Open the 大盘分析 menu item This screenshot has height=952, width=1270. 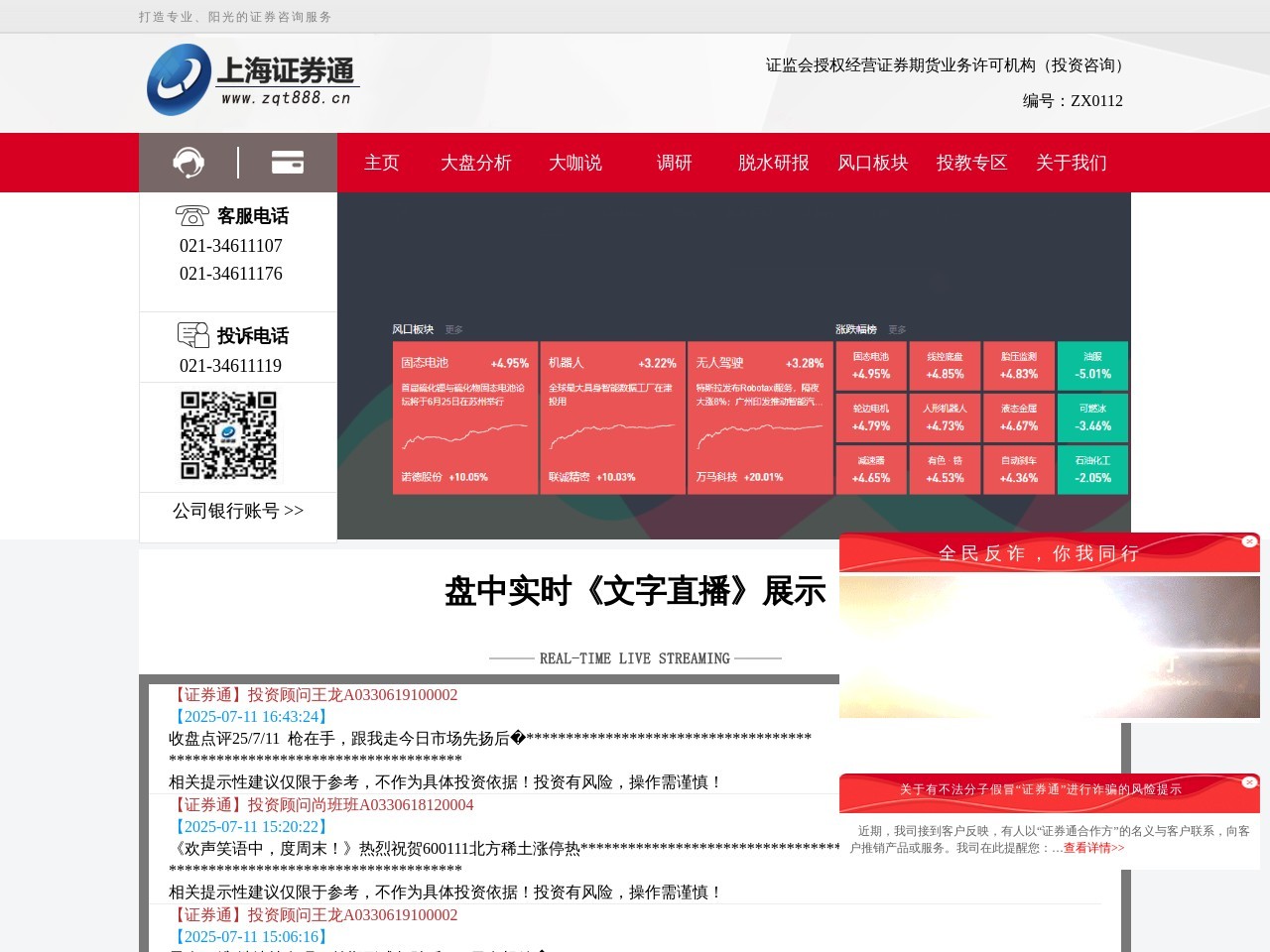(476, 163)
